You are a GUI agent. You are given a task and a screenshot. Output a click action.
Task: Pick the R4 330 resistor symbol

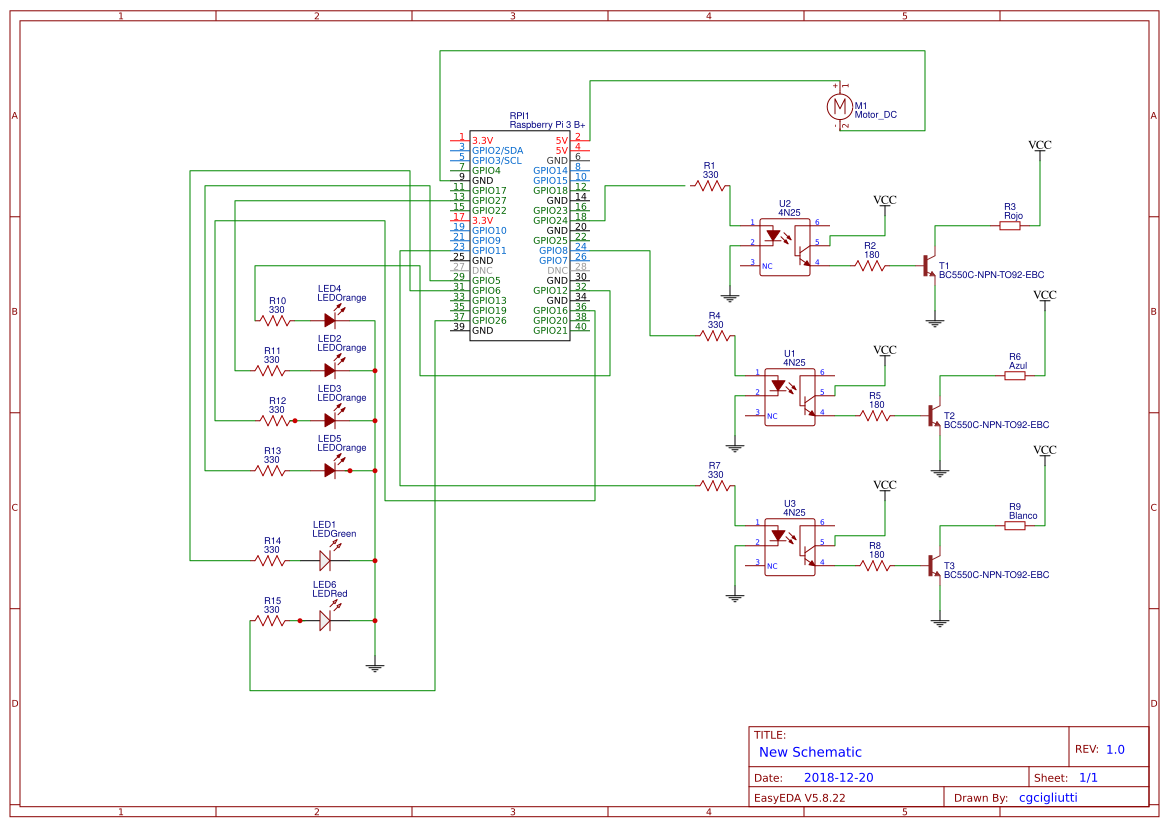714,336
